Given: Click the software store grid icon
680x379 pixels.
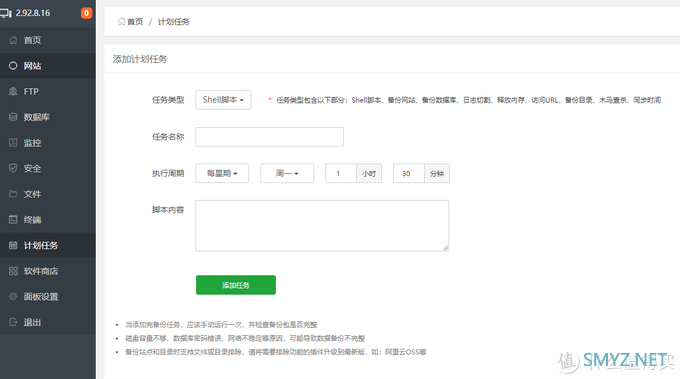Looking at the screenshot, I should pos(13,271).
